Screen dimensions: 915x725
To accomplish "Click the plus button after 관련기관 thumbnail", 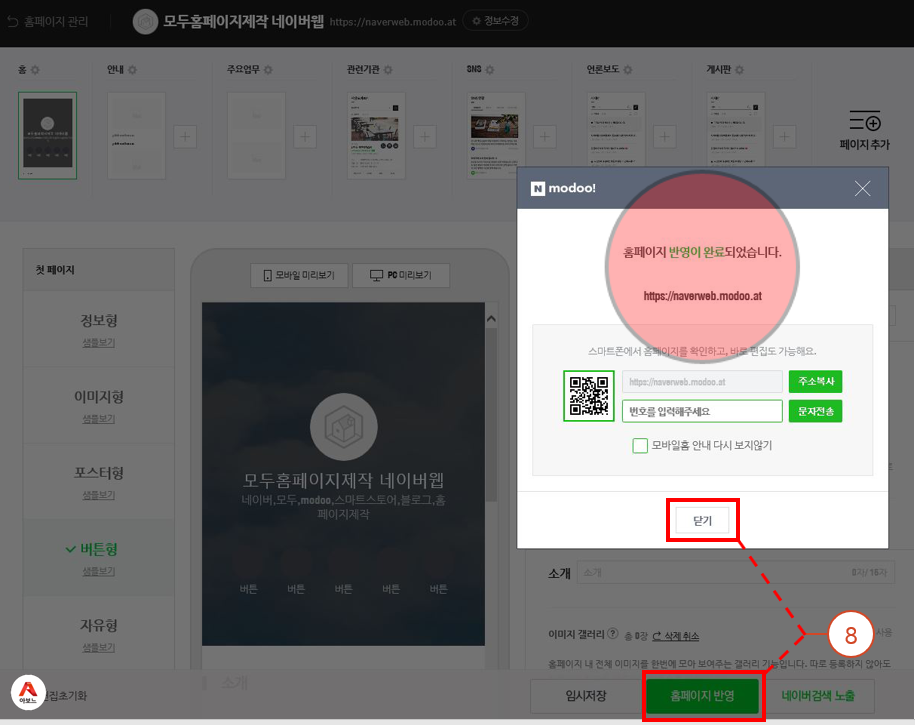I will pyautogui.click(x=425, y=137).
